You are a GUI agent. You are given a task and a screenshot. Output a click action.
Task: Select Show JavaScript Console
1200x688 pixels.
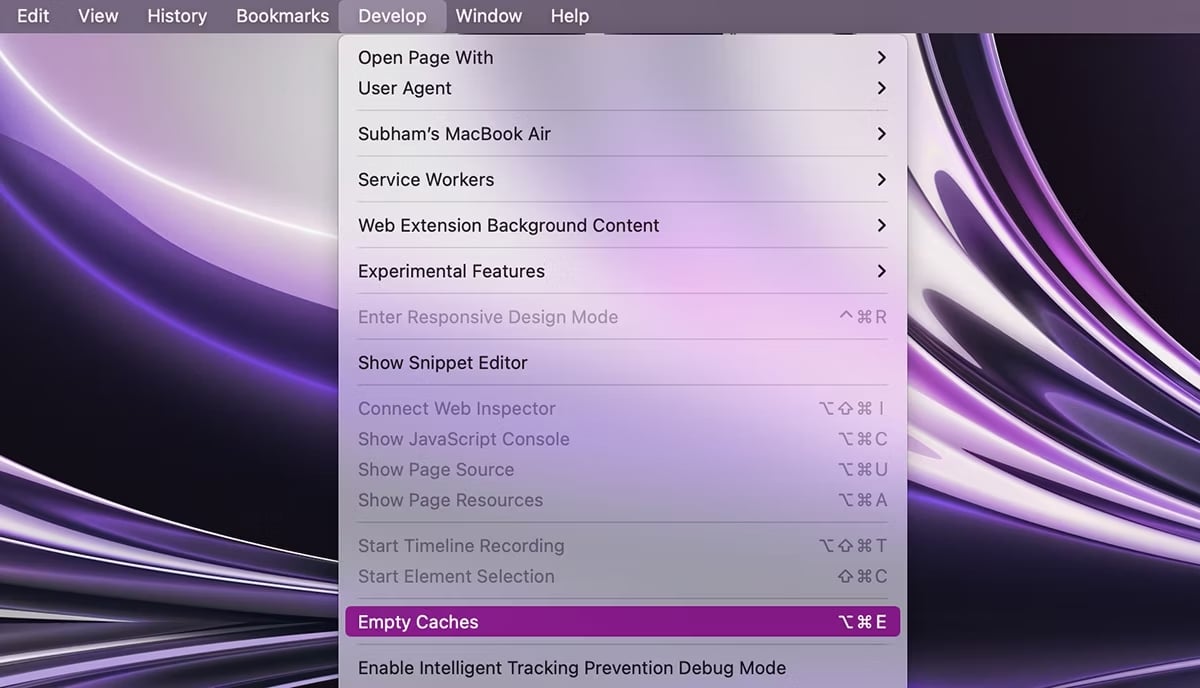[464, 439]
